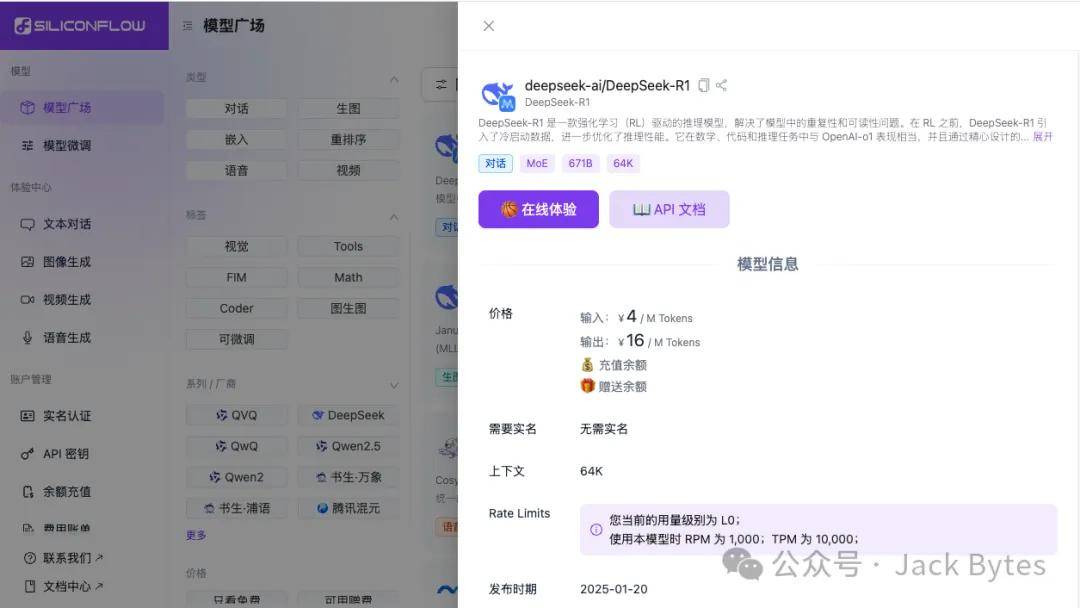Screen dimensions: 1080x608
Task: Click the SiliconFlow logo
Action: tap(80, 26)
